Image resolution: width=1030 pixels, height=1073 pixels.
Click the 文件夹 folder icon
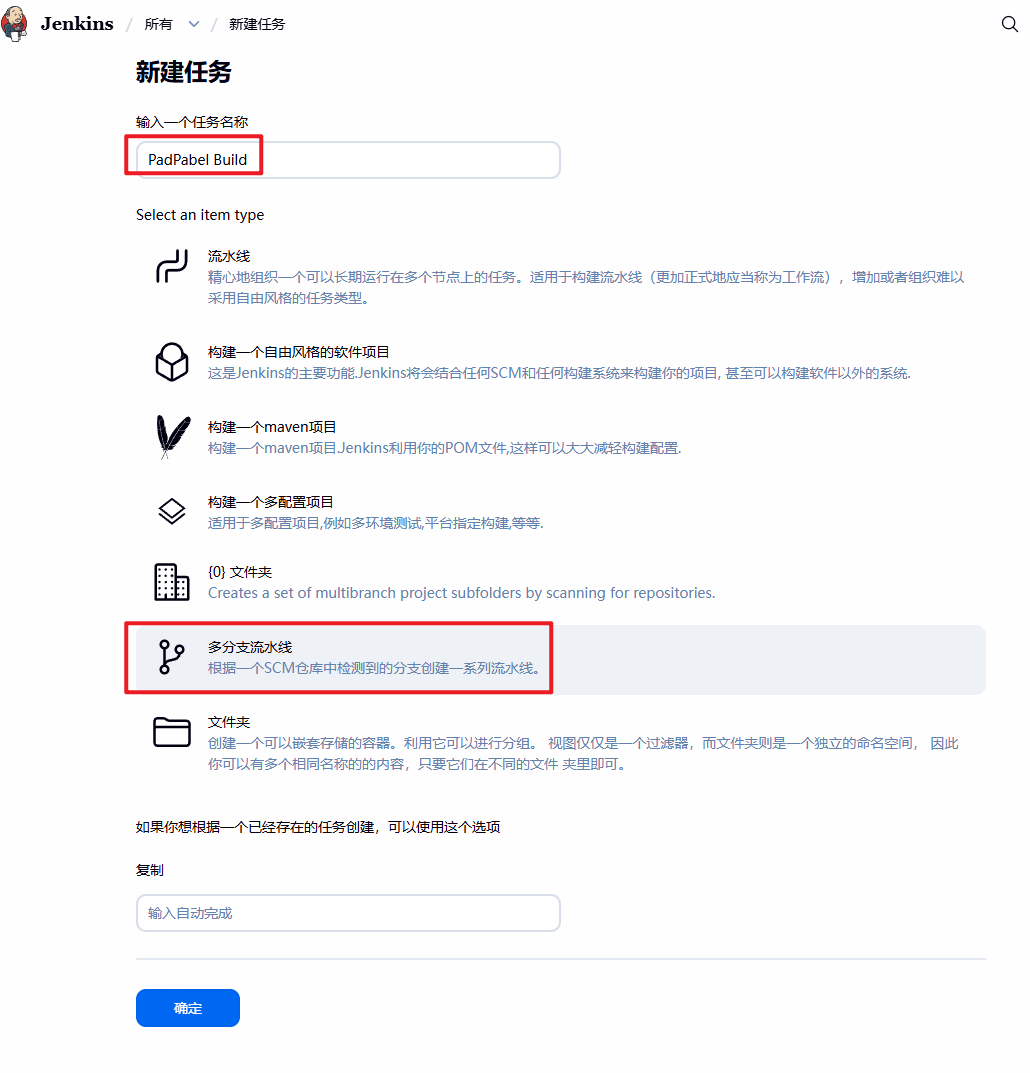coord(172,732)
